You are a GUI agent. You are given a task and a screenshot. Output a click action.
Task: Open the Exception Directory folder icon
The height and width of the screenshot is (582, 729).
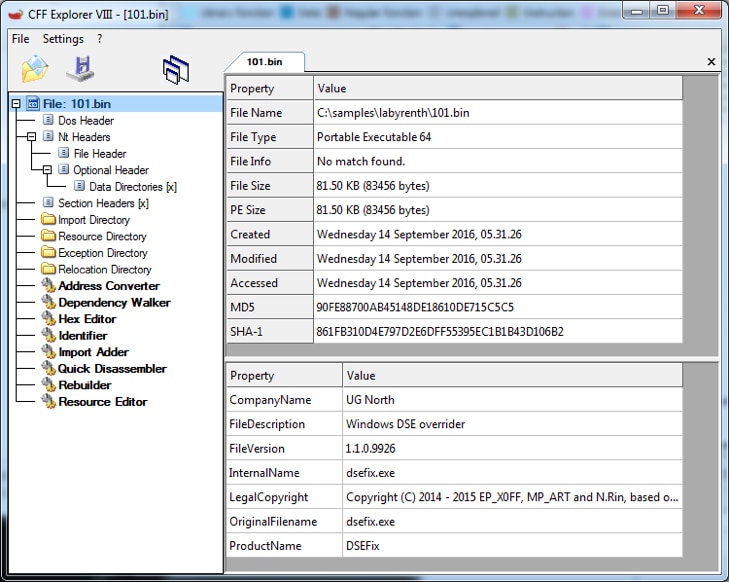click(x=48, y=252)
